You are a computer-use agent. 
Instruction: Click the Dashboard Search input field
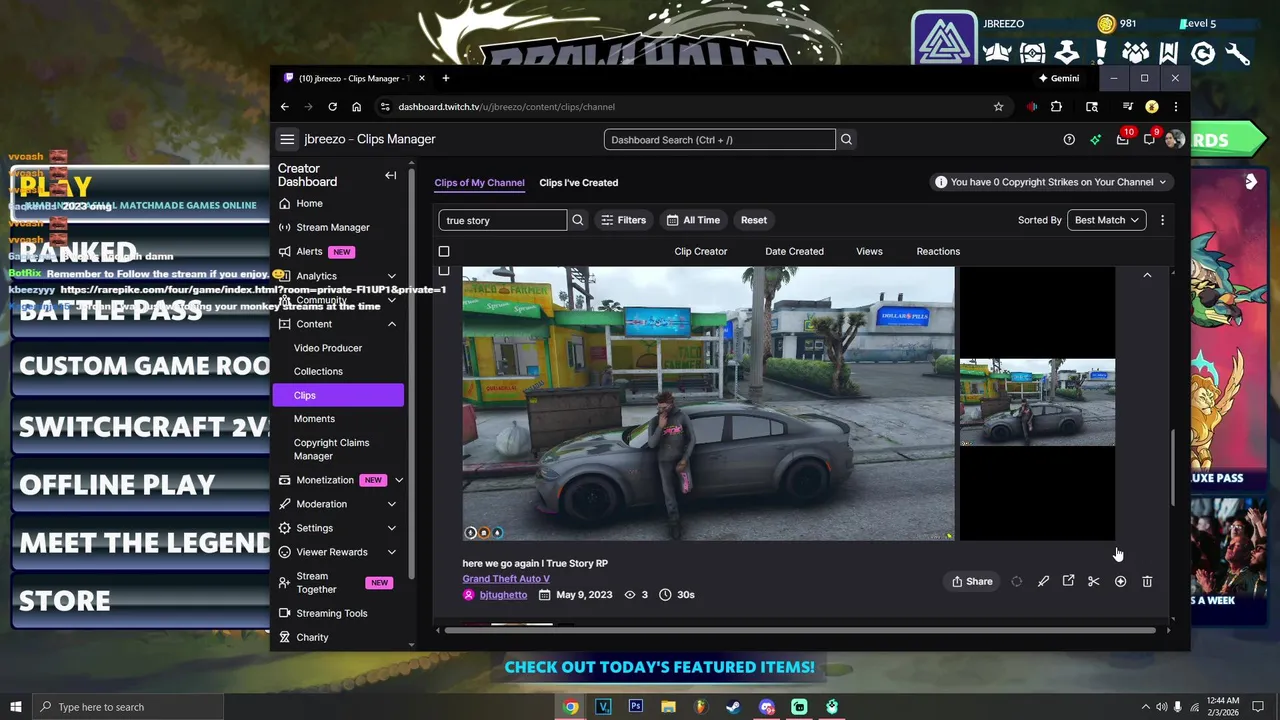click(719, 140)
